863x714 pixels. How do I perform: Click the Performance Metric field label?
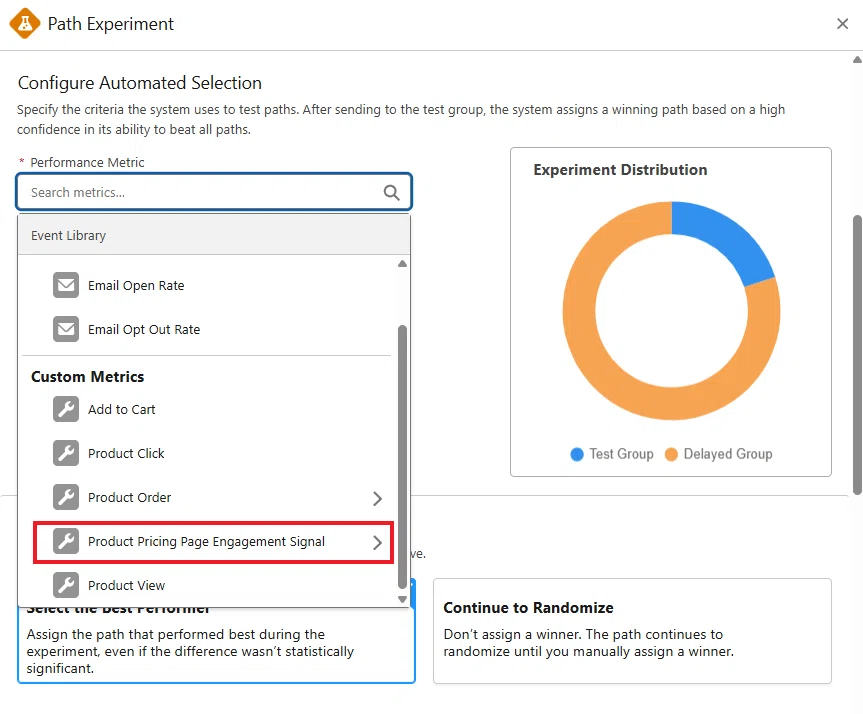[87, 162]
